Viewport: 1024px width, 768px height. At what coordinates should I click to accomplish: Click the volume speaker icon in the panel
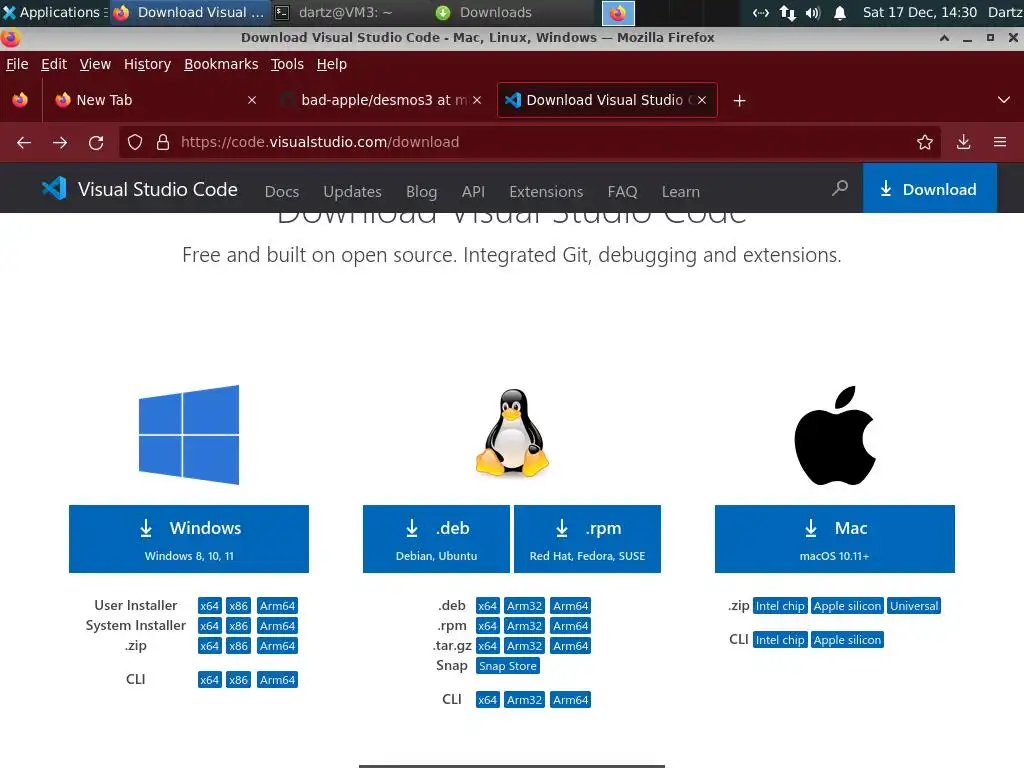[x=813, y=12]
